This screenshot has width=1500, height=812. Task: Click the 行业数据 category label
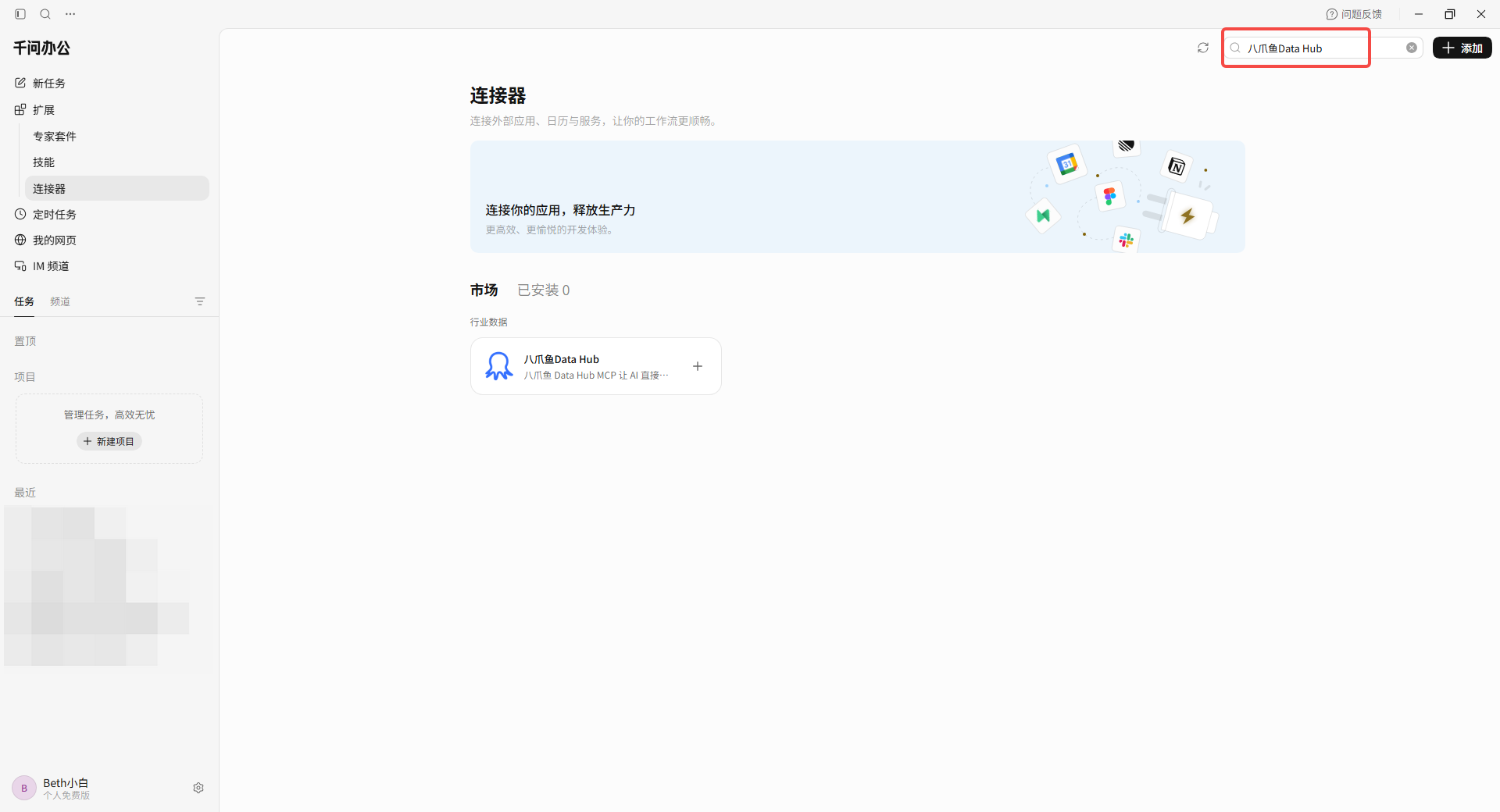[489, 322]
